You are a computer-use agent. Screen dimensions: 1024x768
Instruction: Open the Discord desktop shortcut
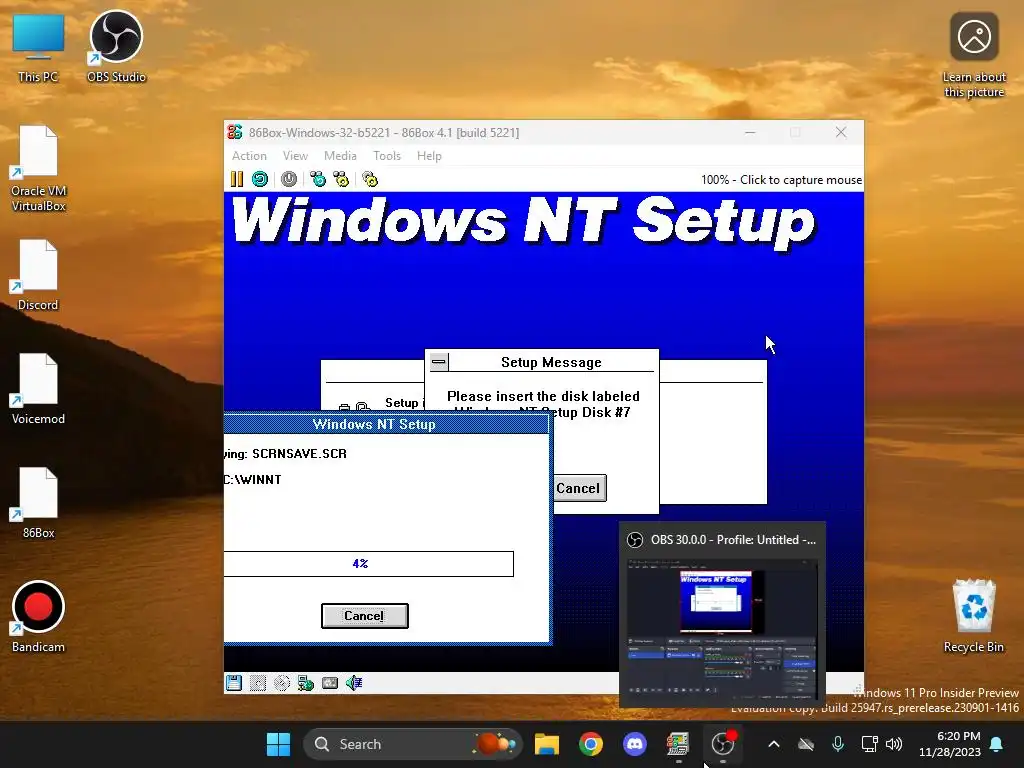pyautogui.click(x=39, y=275)
